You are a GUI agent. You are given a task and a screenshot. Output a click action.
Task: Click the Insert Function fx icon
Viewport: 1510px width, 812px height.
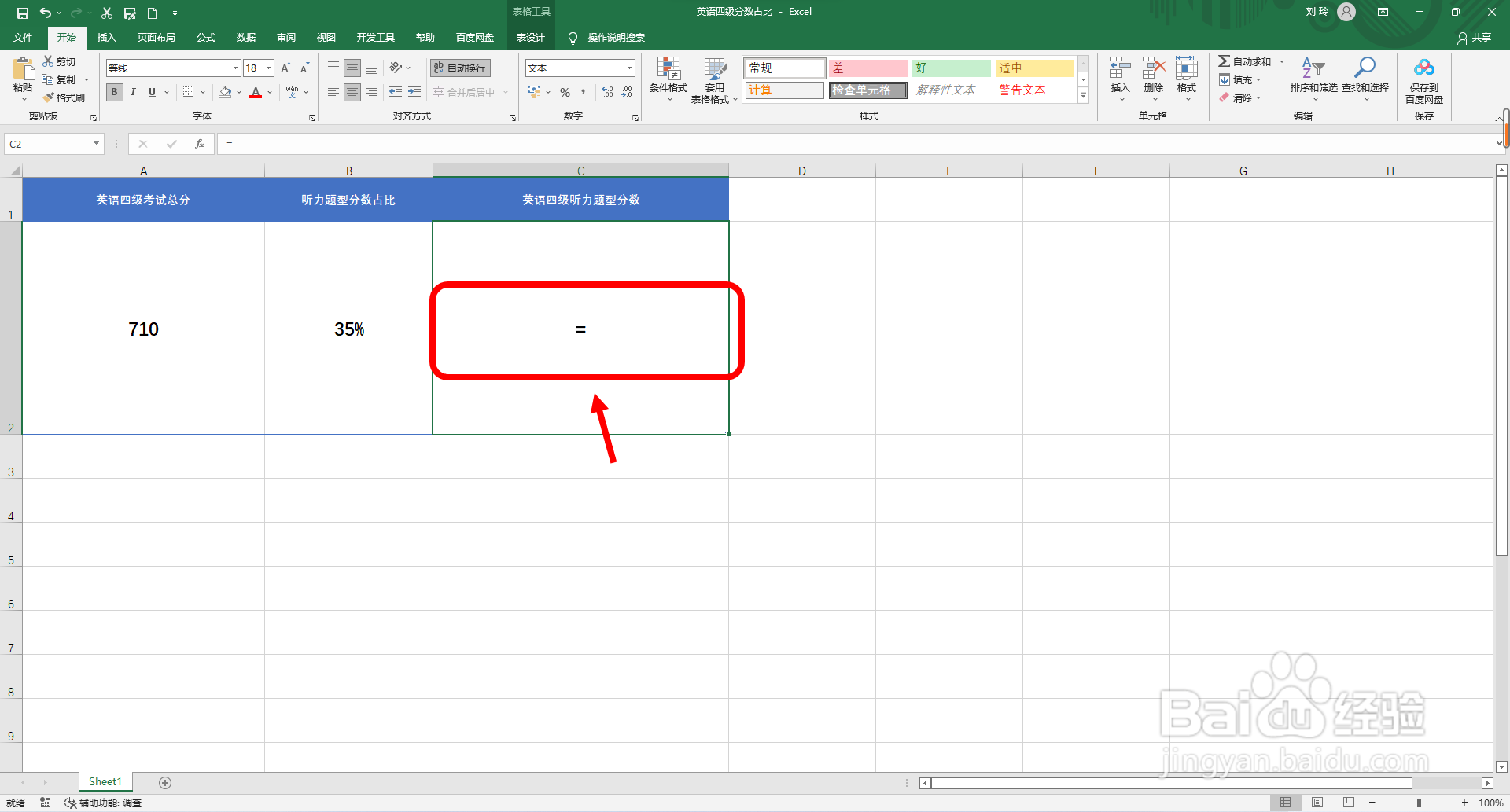[x=200, y=144]
